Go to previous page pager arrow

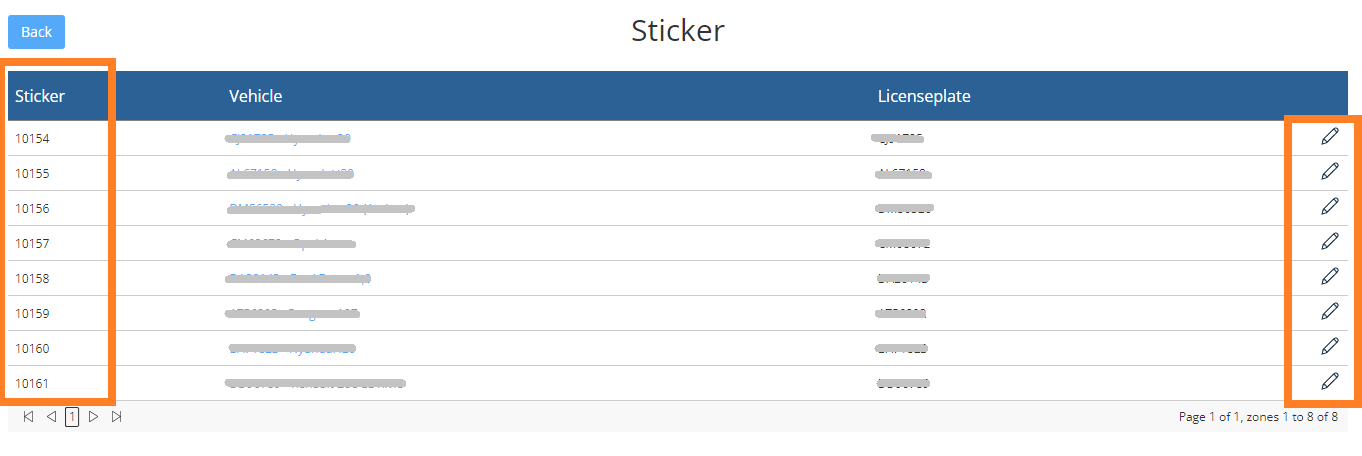pyautogui.click(x=51, y=417)
